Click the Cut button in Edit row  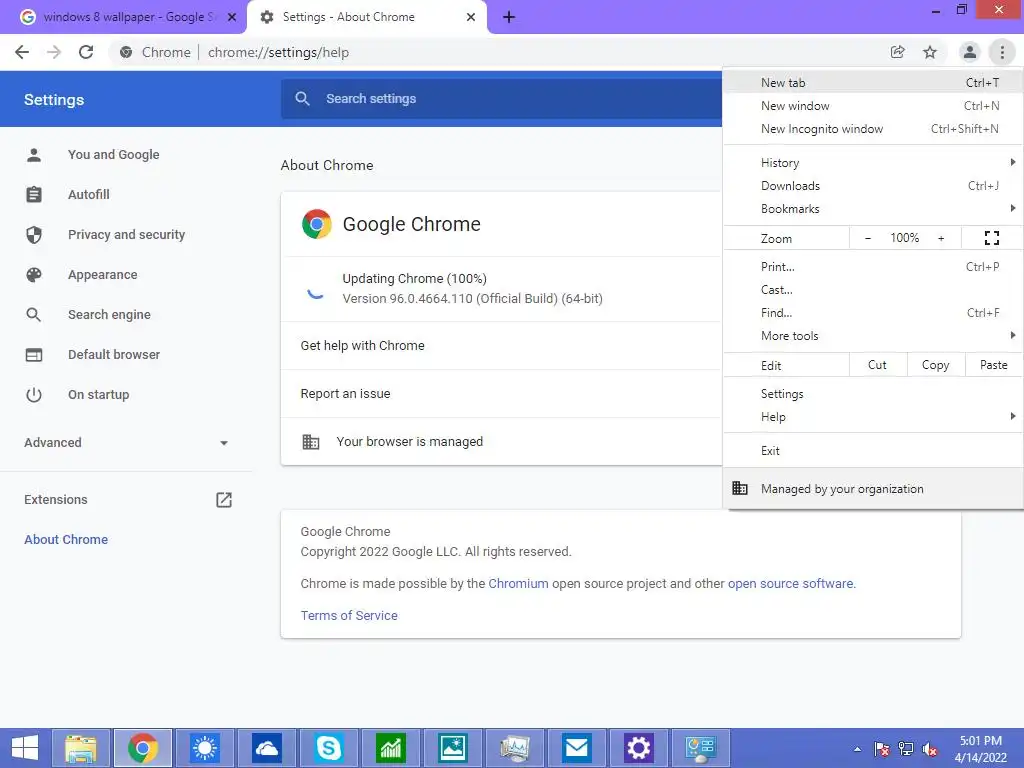(878, 365)
